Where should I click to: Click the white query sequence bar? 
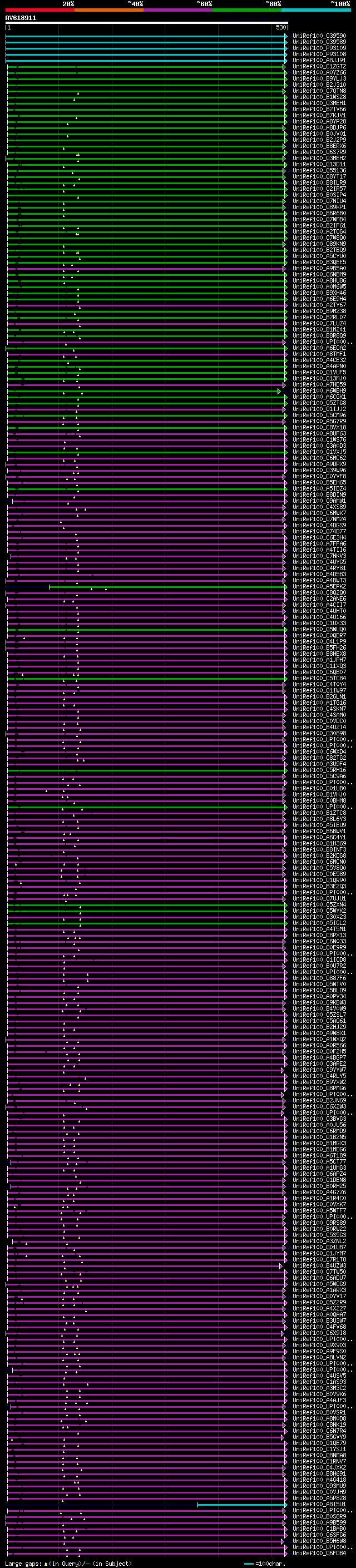coord(147,22)
